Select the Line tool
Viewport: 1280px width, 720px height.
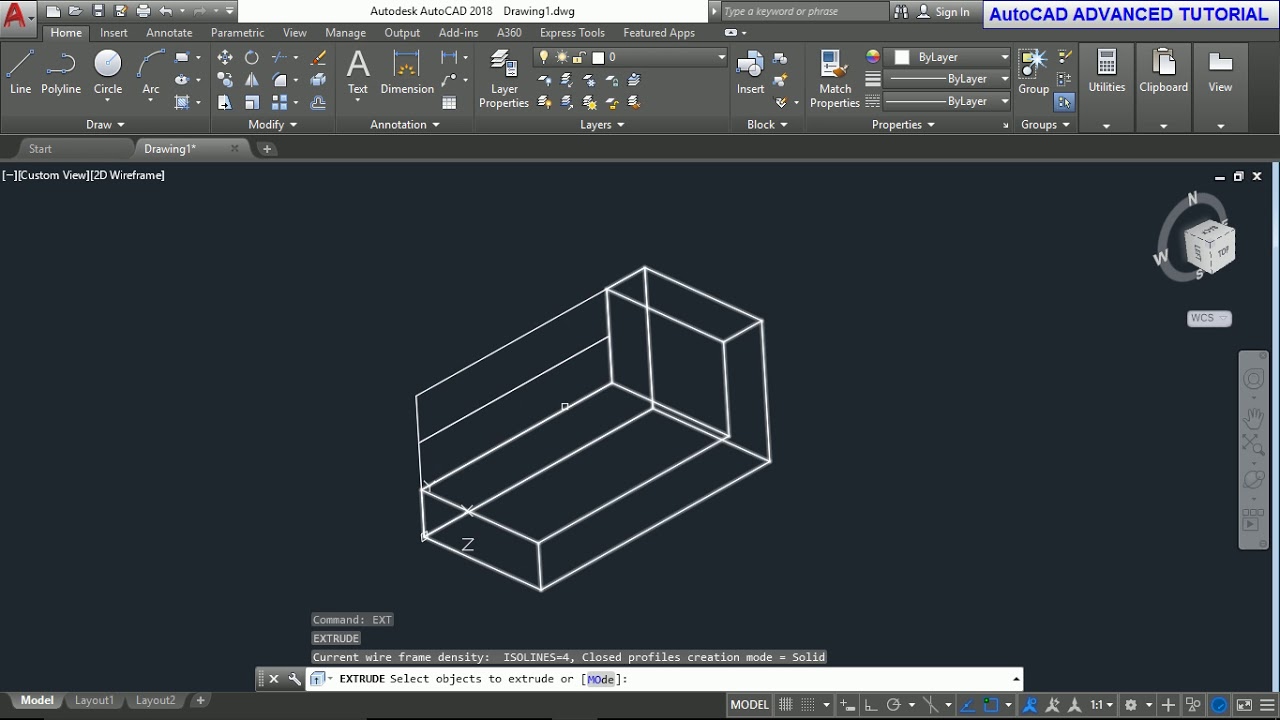(x=20, y=72)
